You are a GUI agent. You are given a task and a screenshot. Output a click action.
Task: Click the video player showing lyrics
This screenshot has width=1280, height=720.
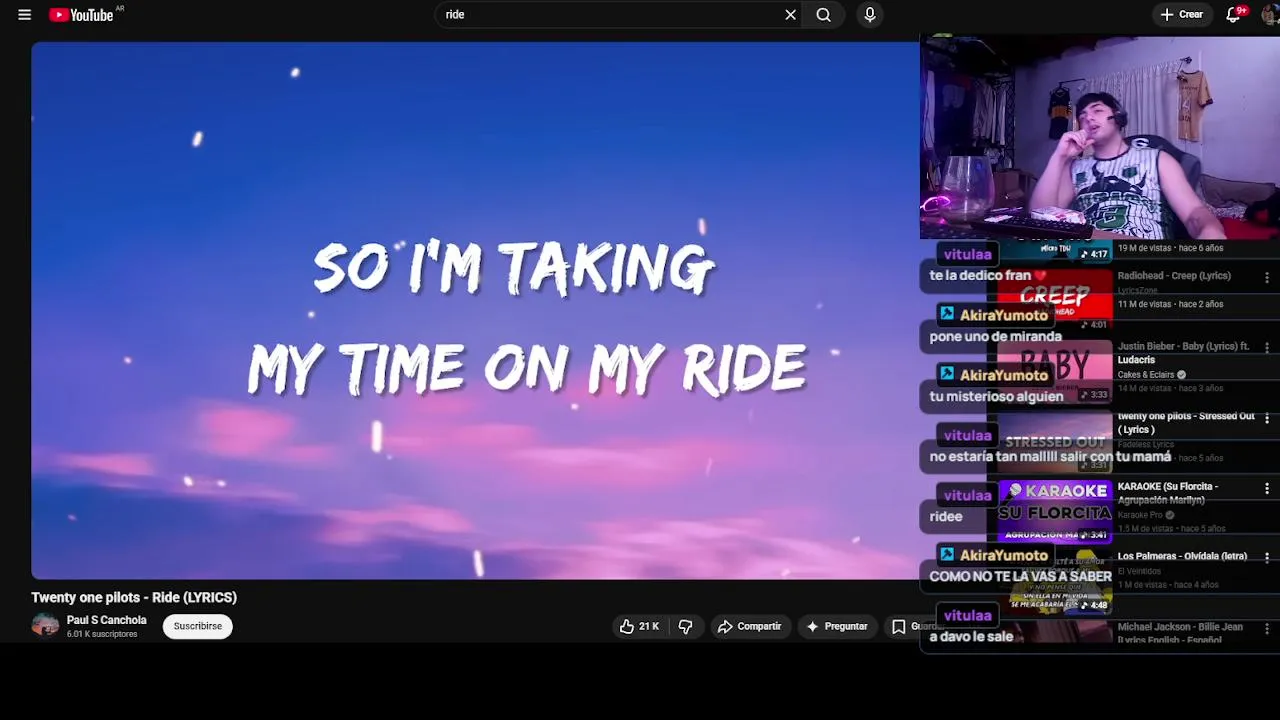pyautogui.click(x=475, y=310)
